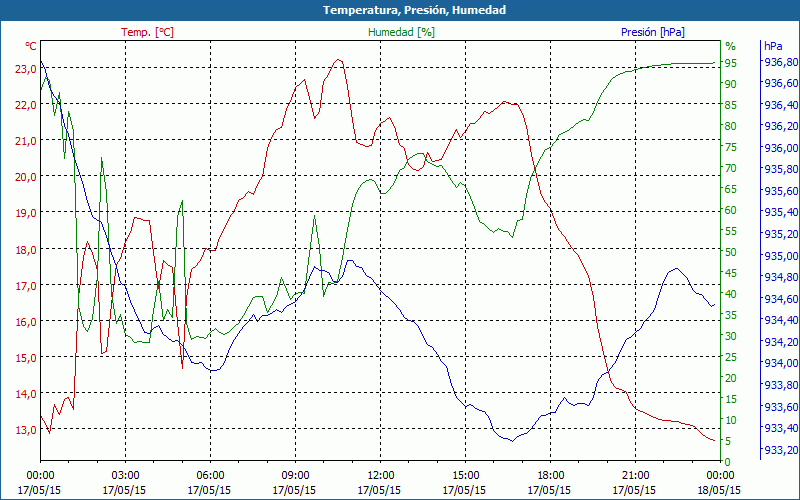Click the "03:00" time axis label
Image resolution: width=800 pixels, height=500 pixels.
tap(126, 476)
